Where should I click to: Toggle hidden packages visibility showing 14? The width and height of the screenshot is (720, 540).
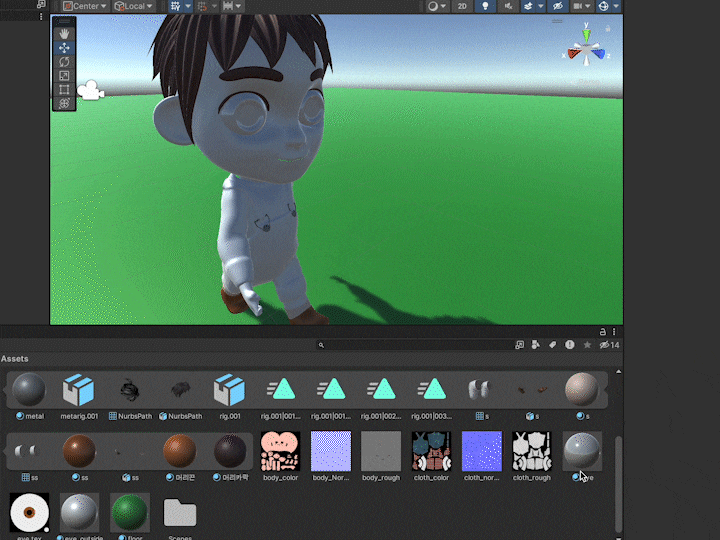(x=609, y=345)
